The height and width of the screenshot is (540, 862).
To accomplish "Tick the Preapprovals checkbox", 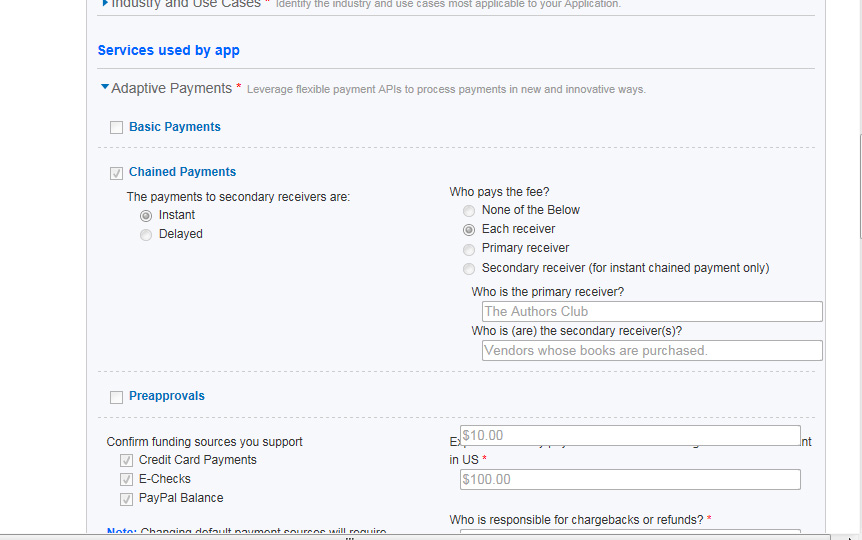I will (x=117, y=397).
